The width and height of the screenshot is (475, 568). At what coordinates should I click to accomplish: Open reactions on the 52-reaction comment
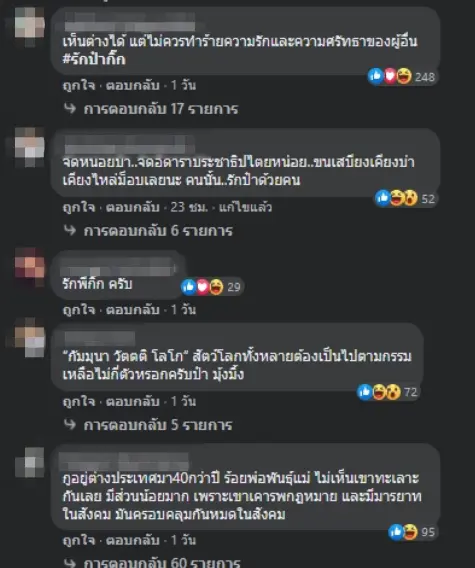[405, 198]
